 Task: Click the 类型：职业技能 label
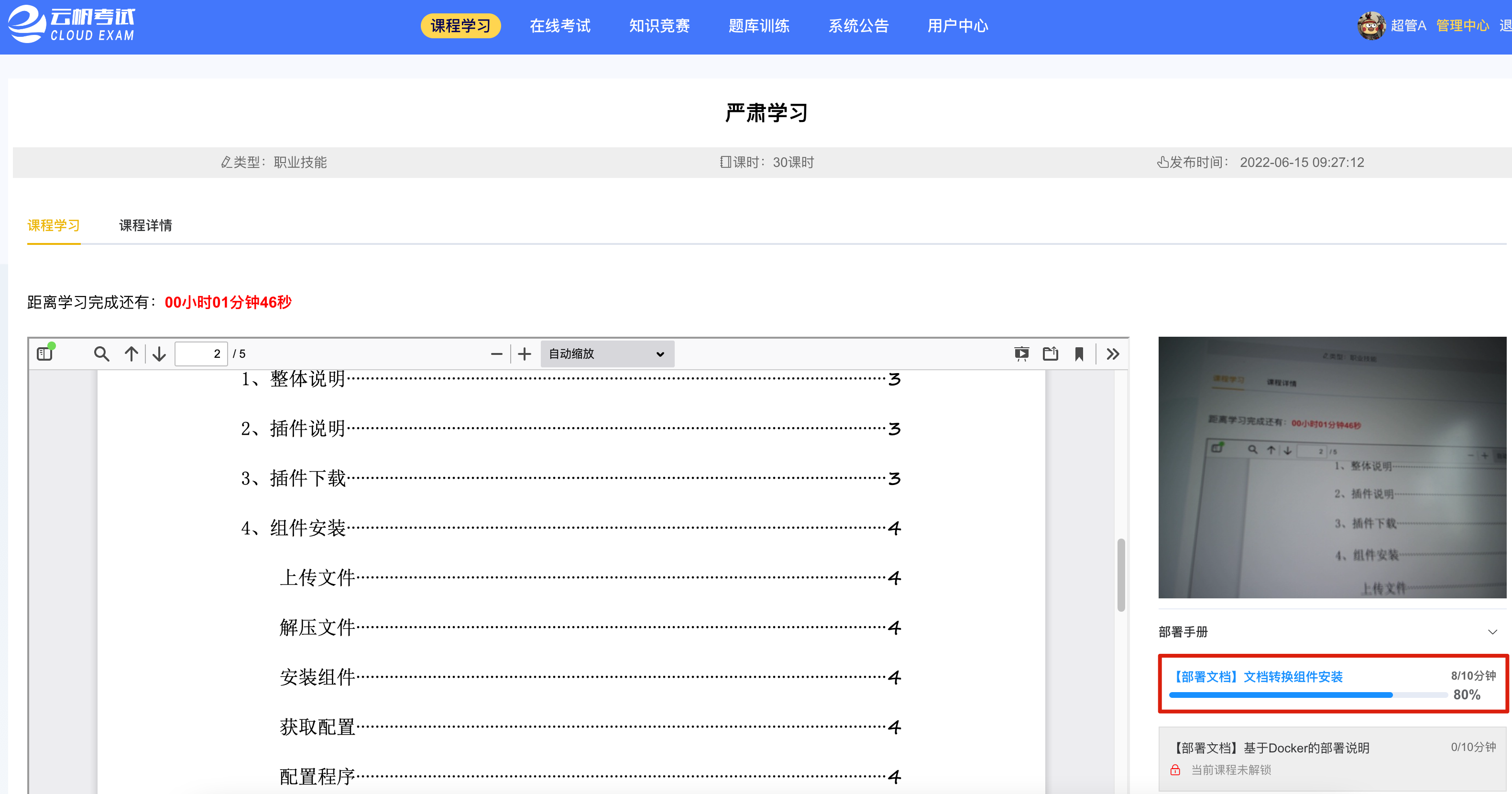pos(274,162)
